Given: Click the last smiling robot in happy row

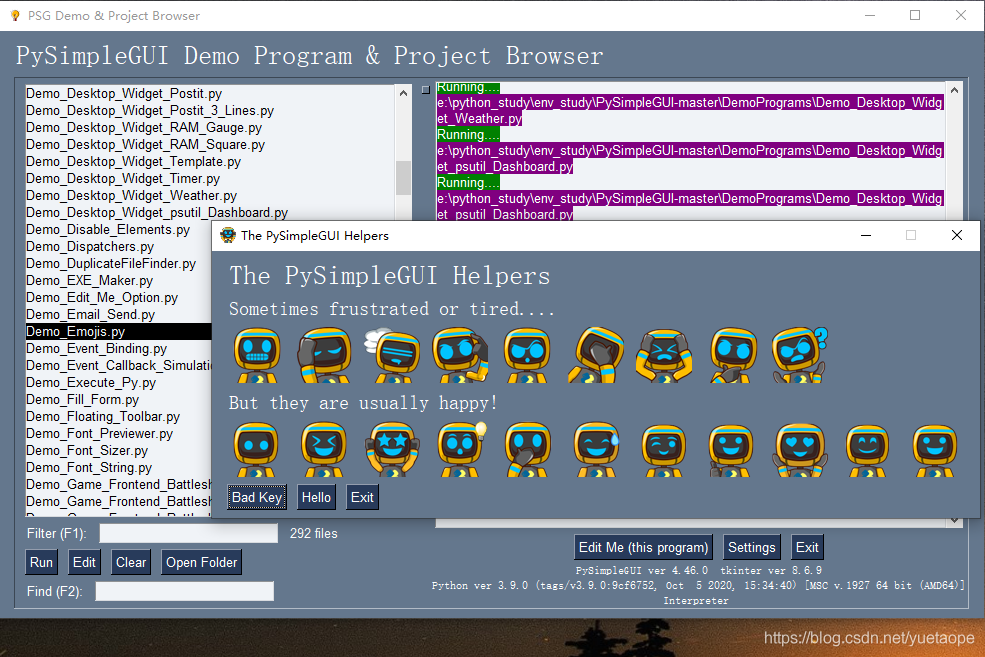Looking at the screenshot, I should [x=935, y=450].
